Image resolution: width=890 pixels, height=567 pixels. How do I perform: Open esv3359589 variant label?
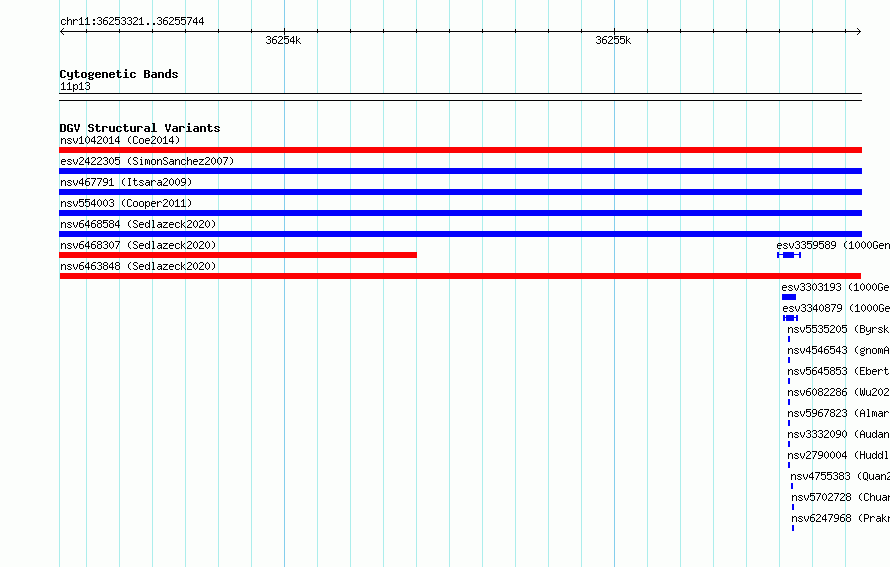pyautogui.click(x=833, y=245)
